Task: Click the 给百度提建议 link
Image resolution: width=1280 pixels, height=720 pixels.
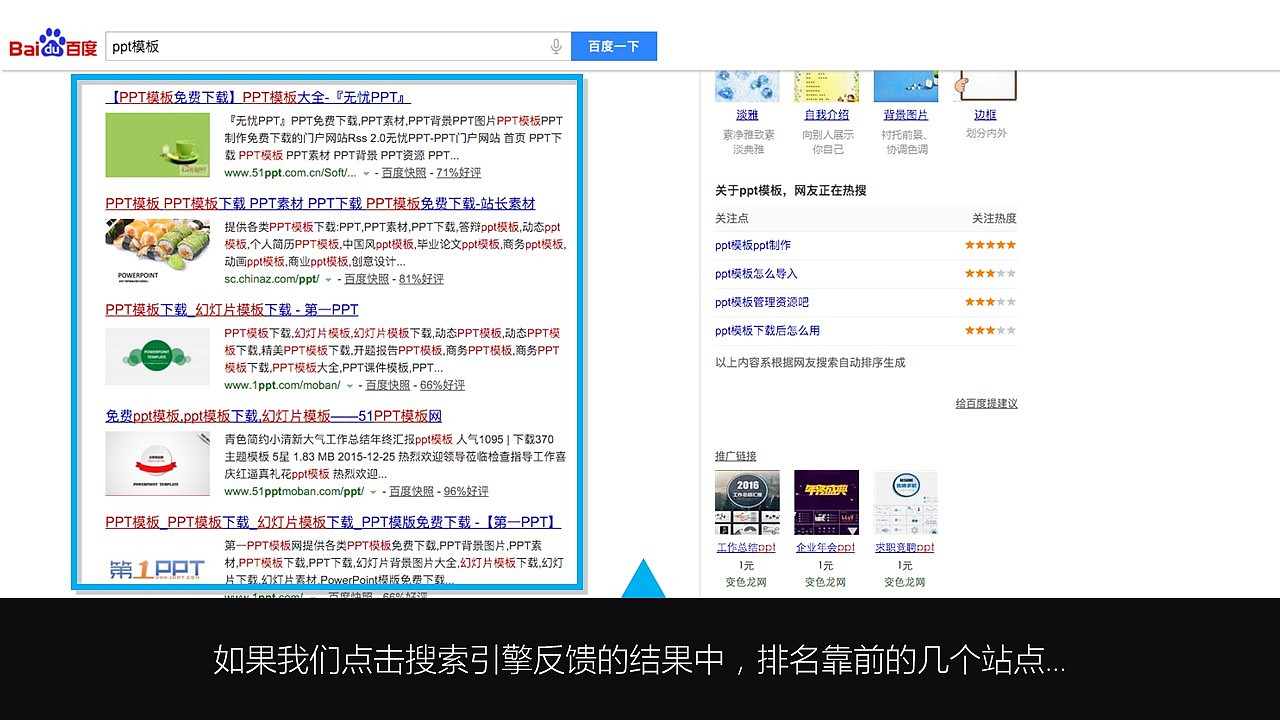Action: coord(988,403)
